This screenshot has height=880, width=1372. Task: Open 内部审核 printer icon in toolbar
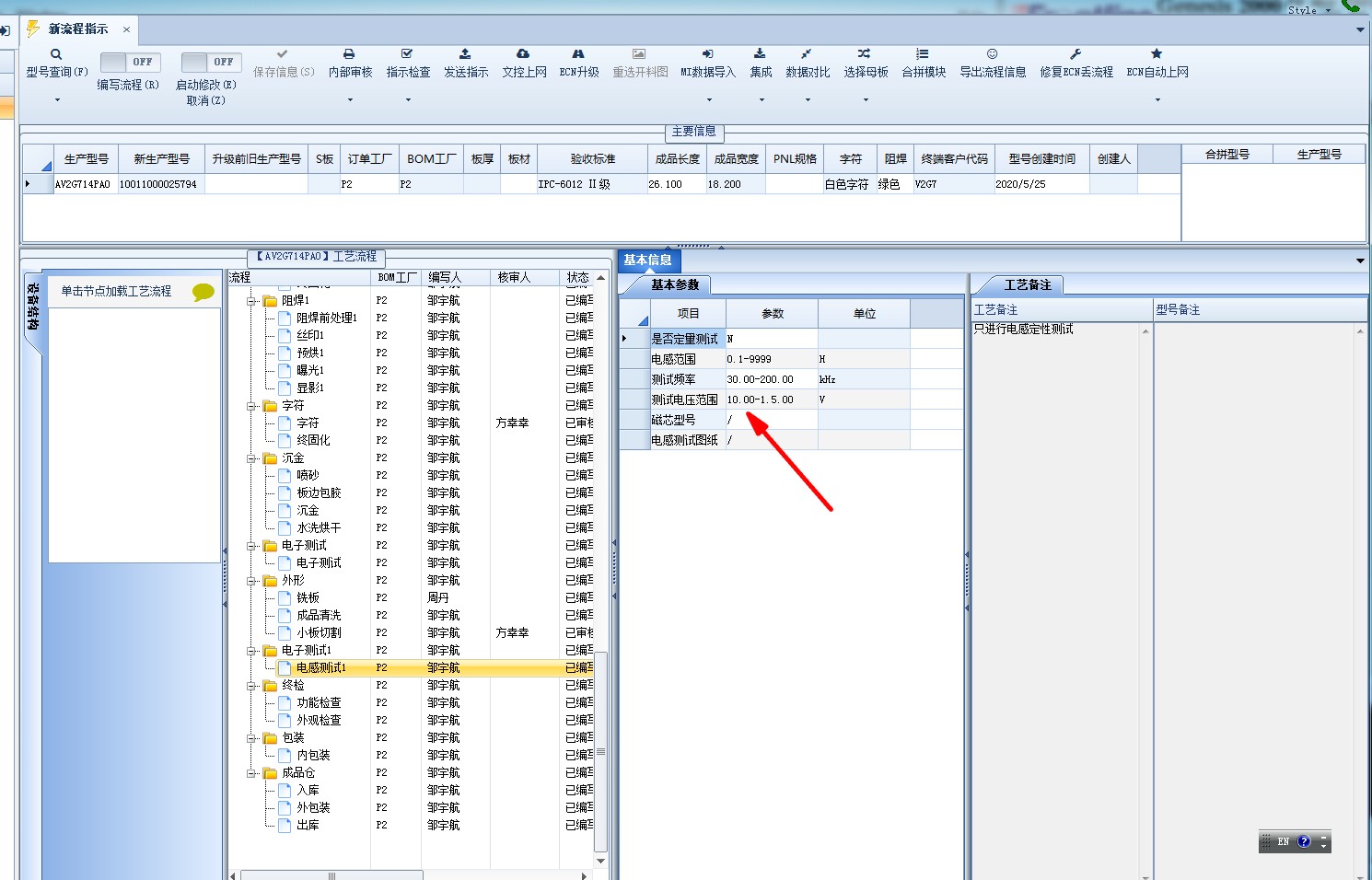[x=349, y=54]
